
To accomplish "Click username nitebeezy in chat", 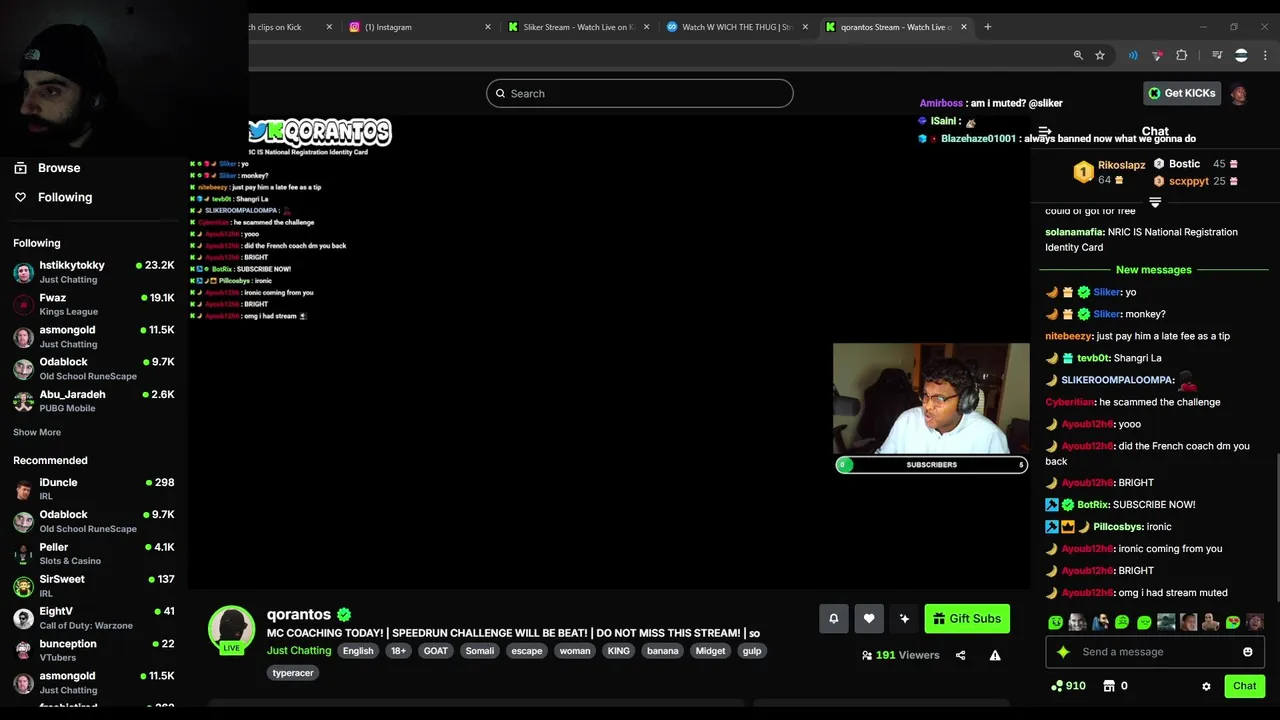I will (x=1068, y=336).
